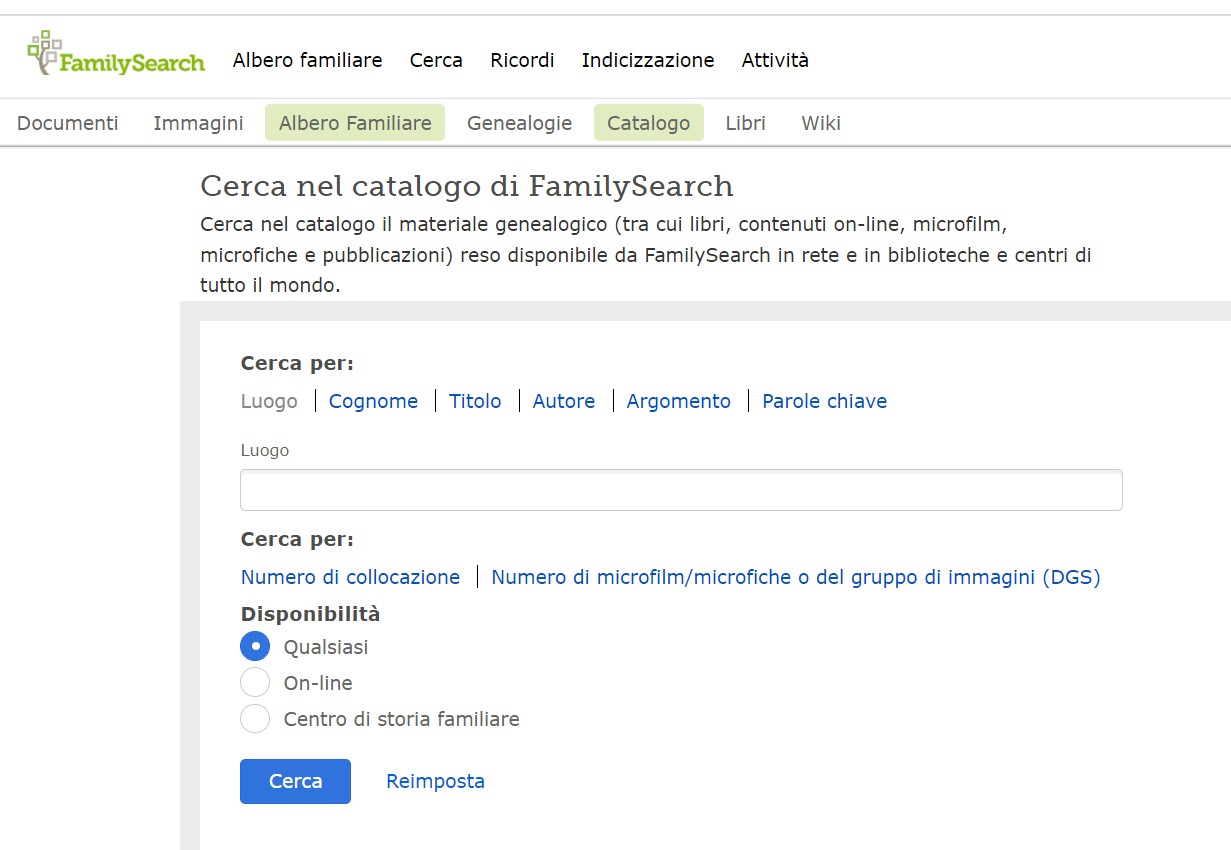Select the Qualsiasi availability radio button
The height and width of the screenshot is (850, 1231).
[255, 647]
